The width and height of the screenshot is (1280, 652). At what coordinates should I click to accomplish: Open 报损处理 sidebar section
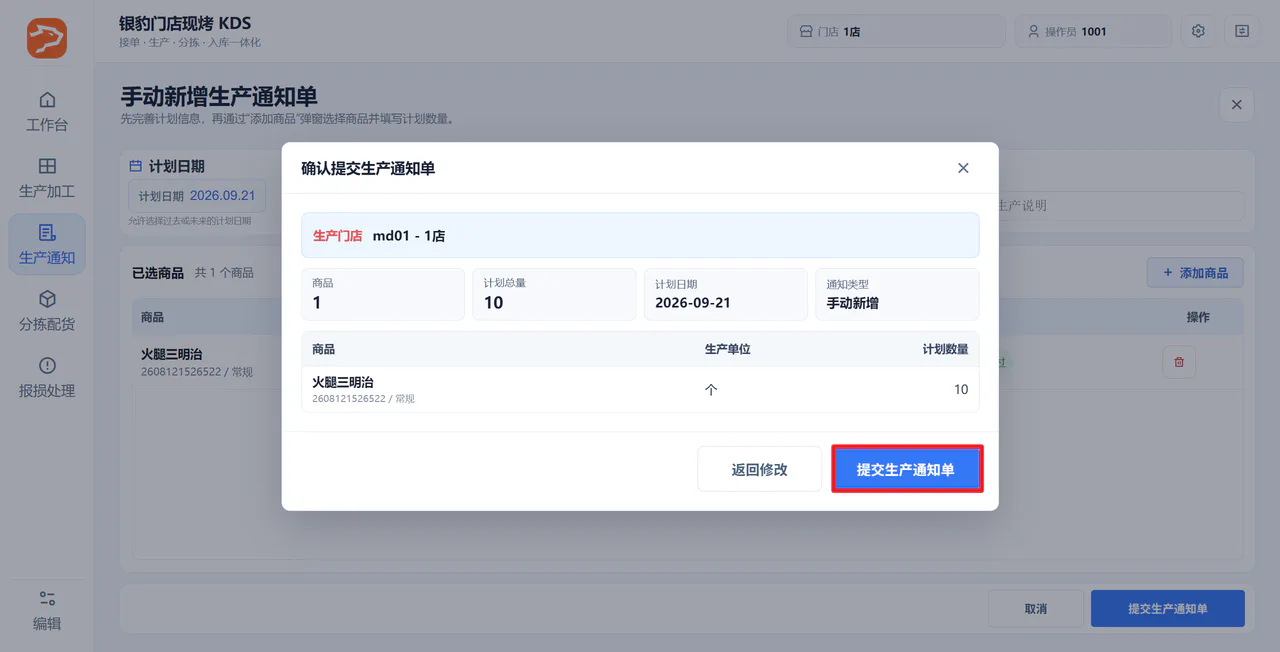47,377
